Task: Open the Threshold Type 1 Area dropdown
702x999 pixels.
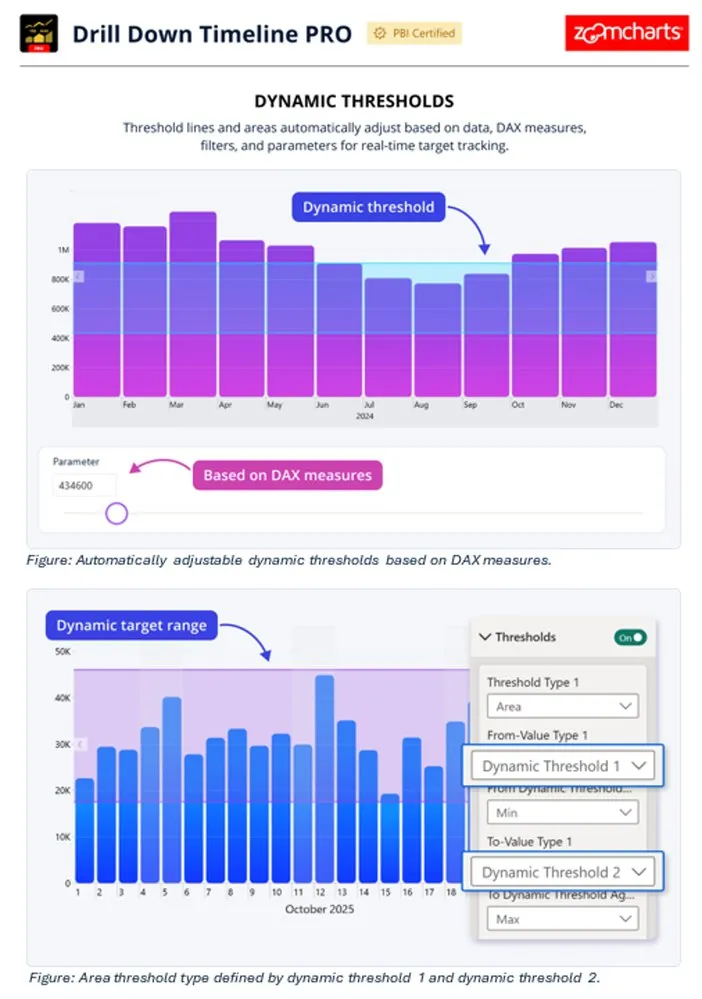Action: (x=562, y=706)
